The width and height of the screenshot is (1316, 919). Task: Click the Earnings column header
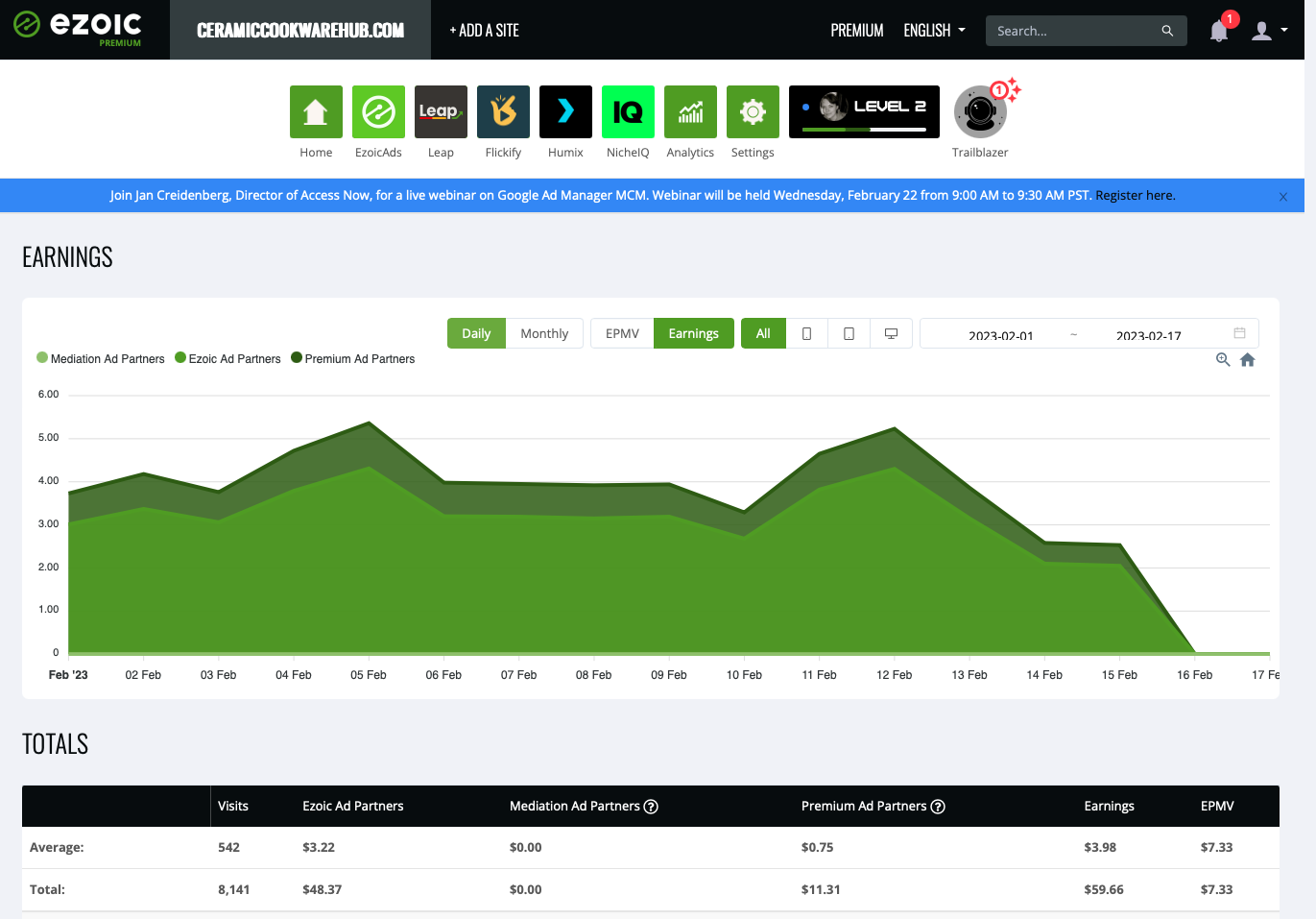click(x=1109, y=806)
